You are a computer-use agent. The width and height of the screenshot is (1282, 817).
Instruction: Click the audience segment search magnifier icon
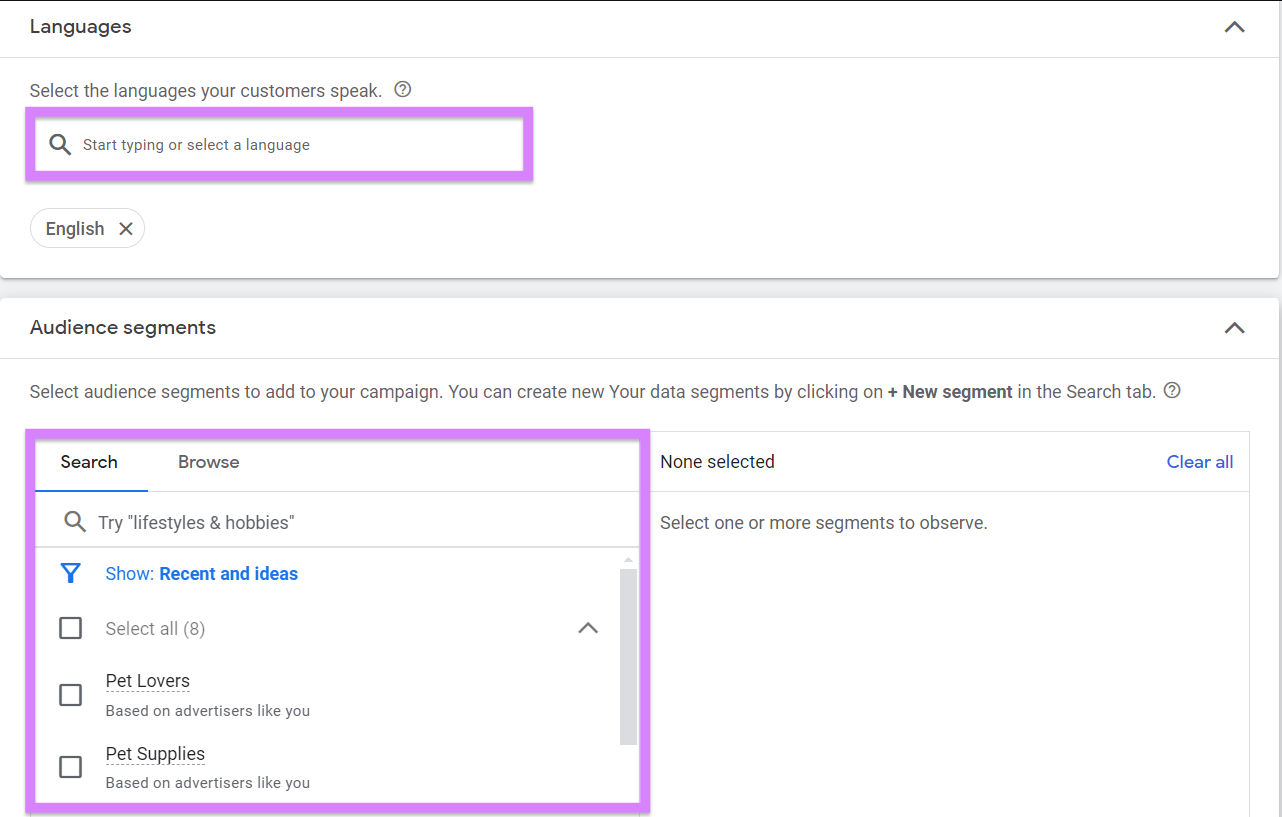[x=74, y=522]
